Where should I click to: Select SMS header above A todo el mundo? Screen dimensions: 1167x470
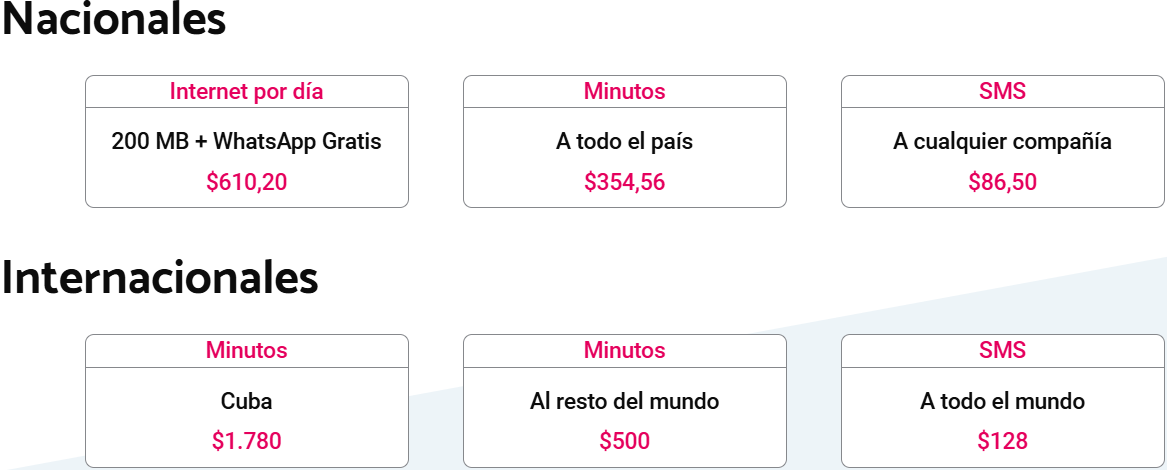point(1002,351)
